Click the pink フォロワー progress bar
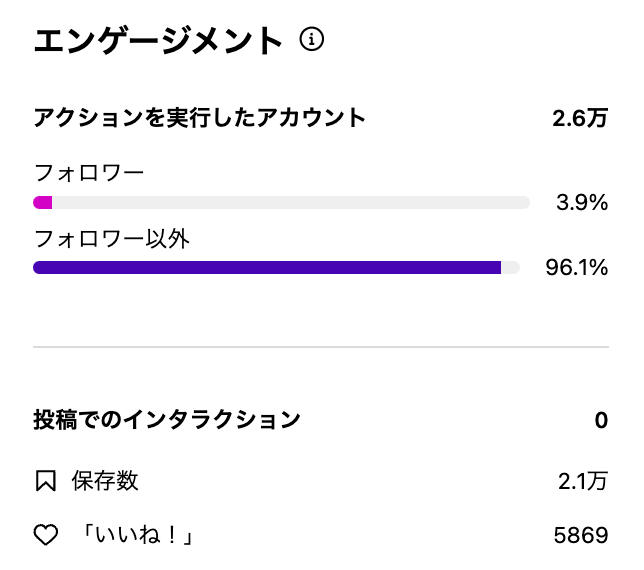 click(43, 203)
